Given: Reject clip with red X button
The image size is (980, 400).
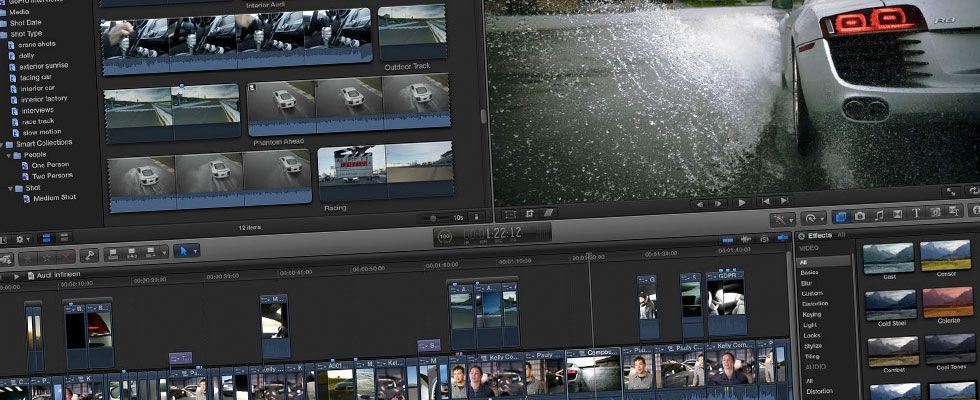Looking at the screenshot, I should click(x=66, y=256).
